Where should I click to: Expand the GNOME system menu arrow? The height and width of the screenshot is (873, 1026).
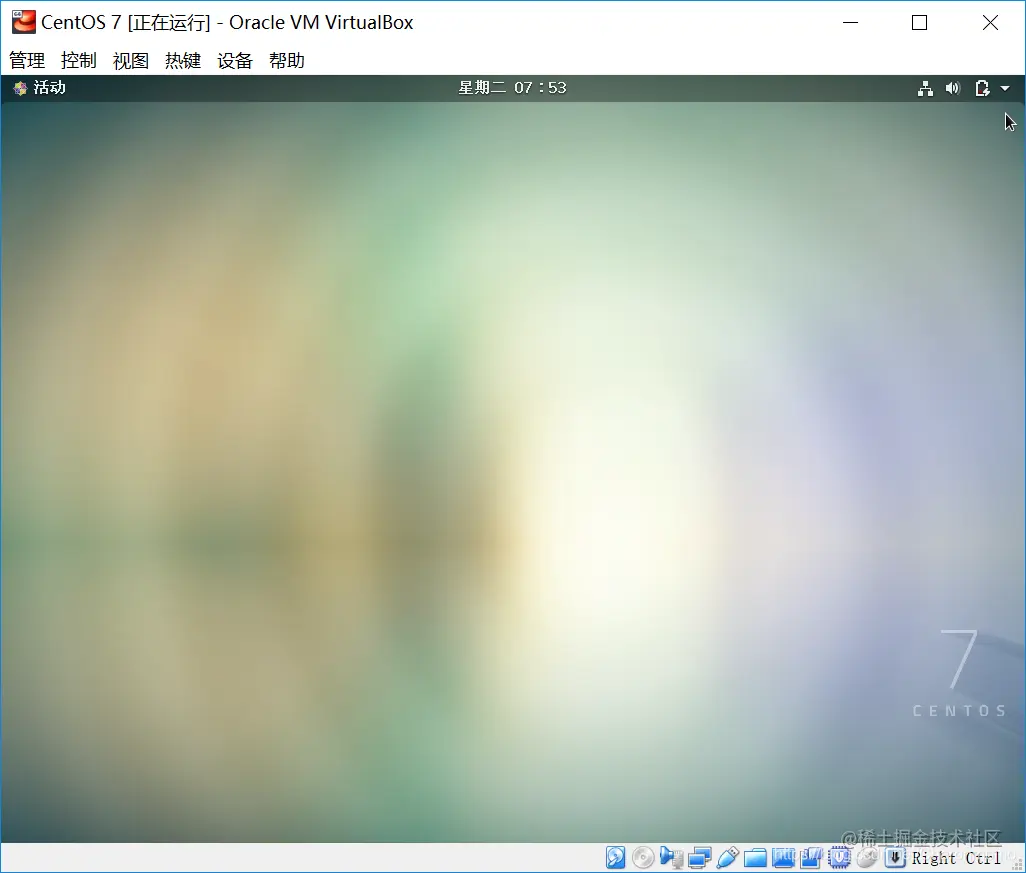pos(1005,88)
